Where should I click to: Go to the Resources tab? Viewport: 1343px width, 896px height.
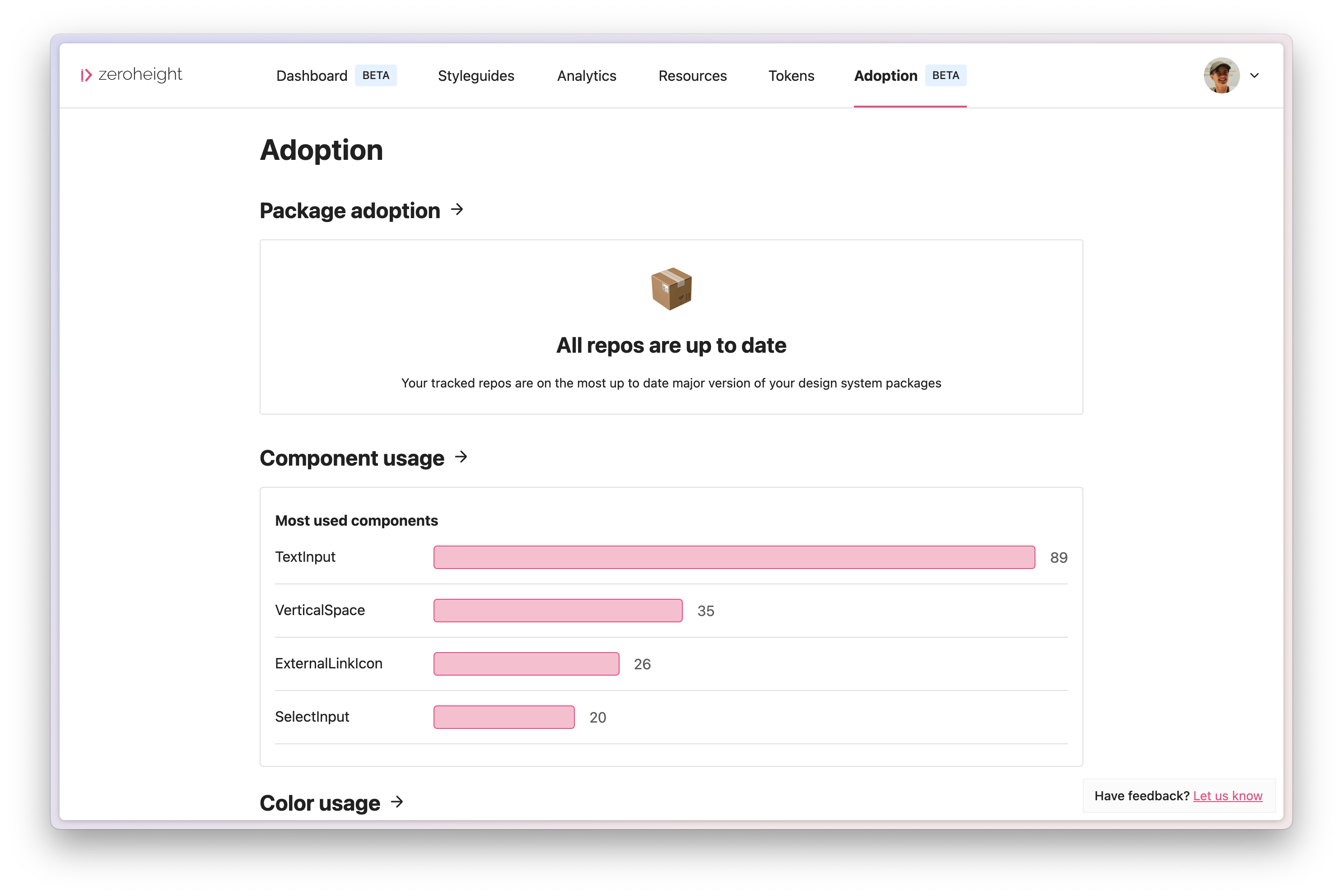pyautogui.click(x=692, y=75)
